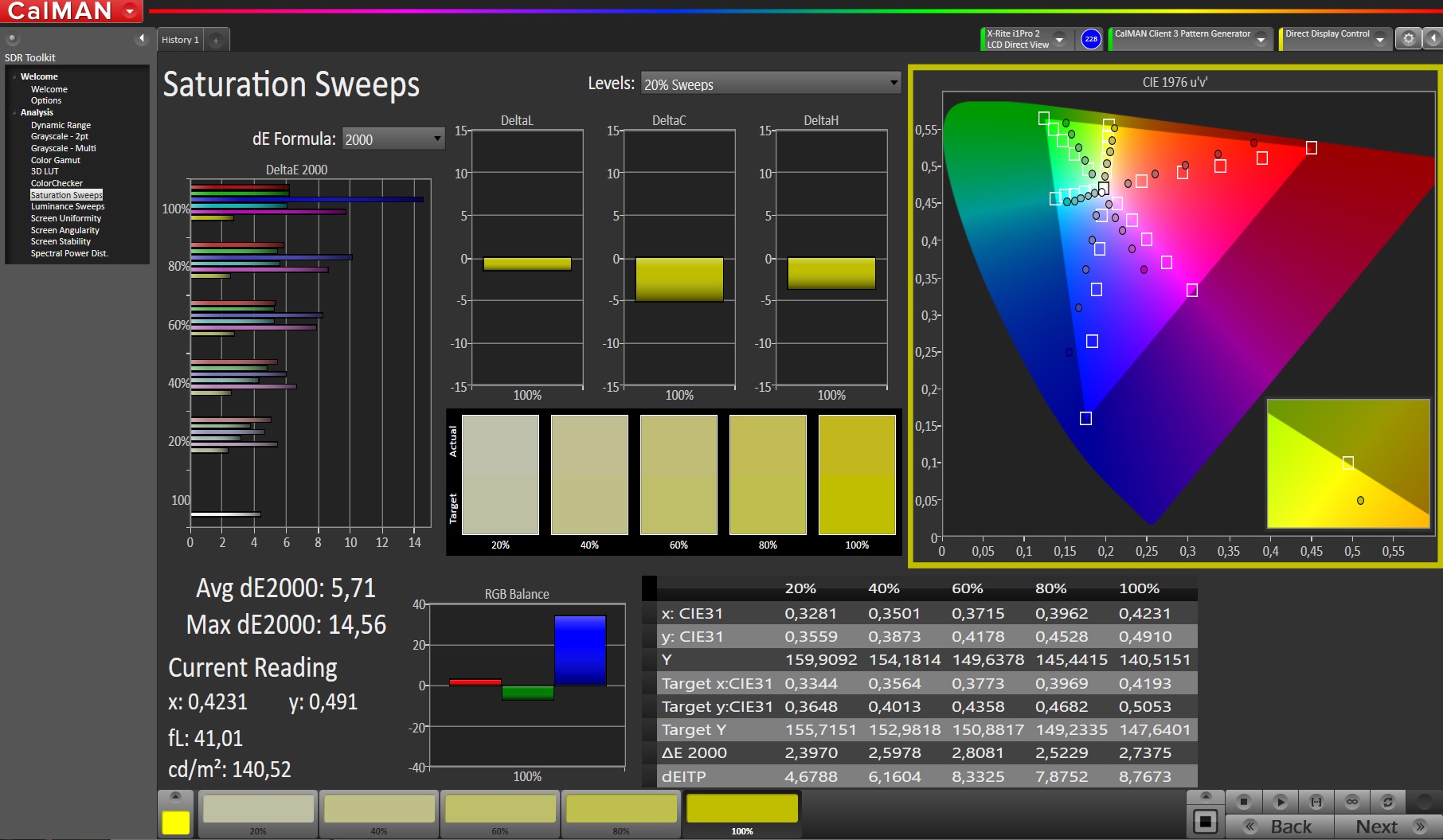Click the blue 228 meter status circle

tap(1091, 39)
